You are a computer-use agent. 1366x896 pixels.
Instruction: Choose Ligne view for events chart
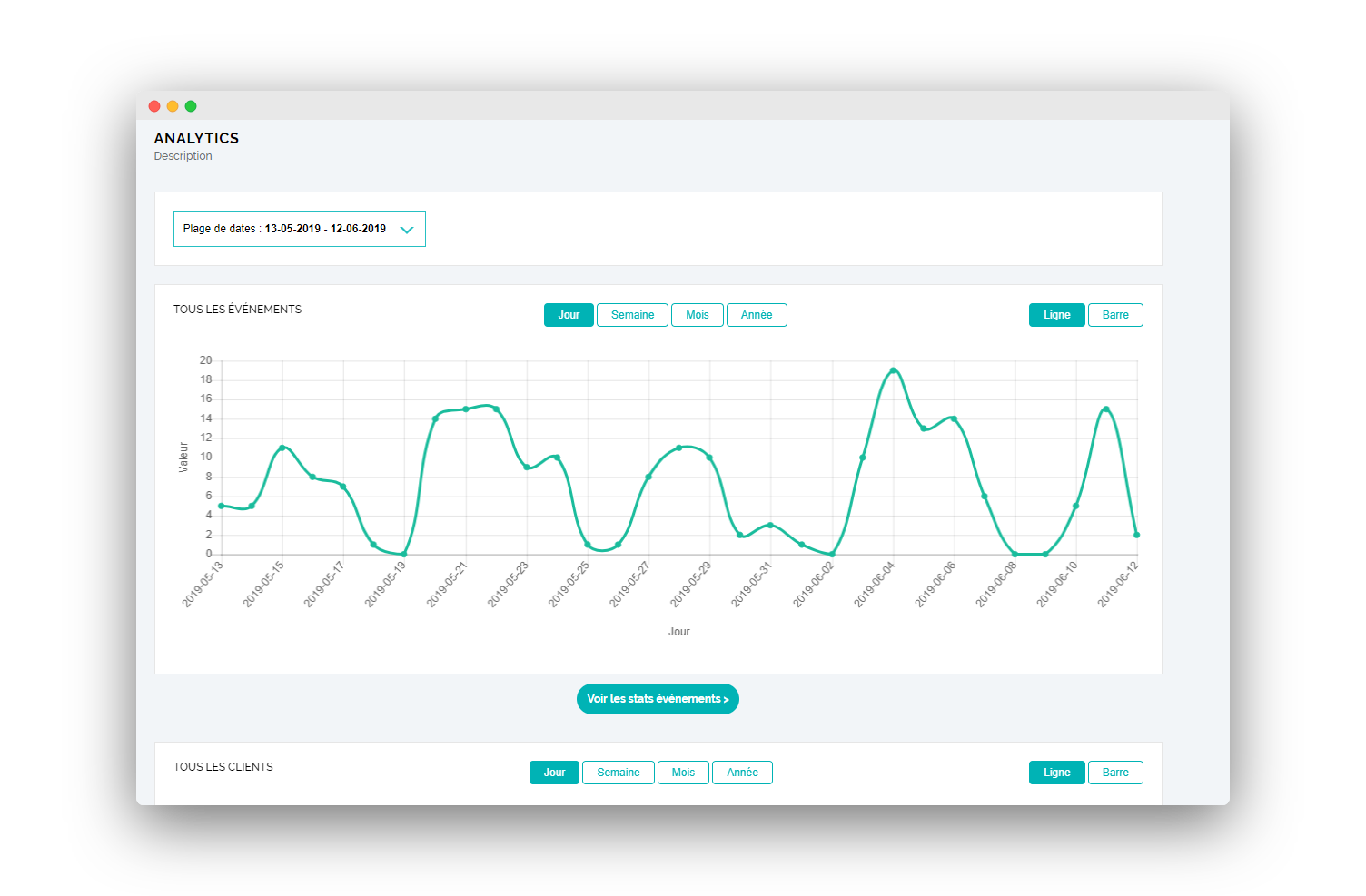(x=1056, y=315)
